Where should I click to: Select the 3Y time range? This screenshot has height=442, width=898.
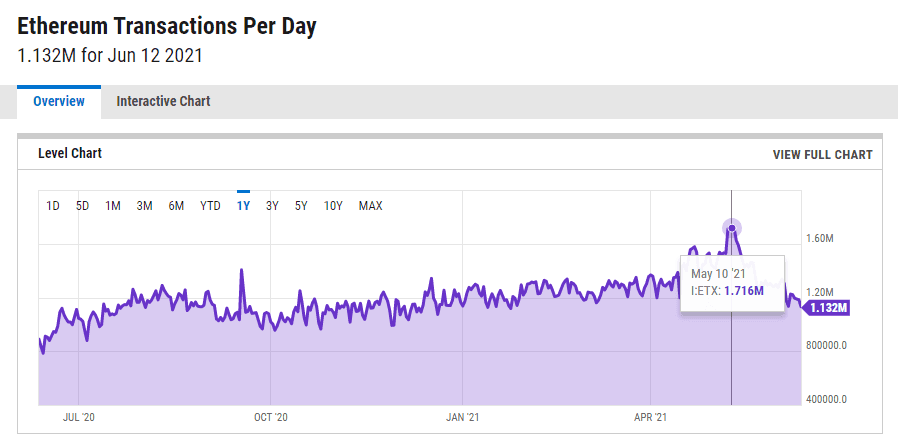[272, 206]
